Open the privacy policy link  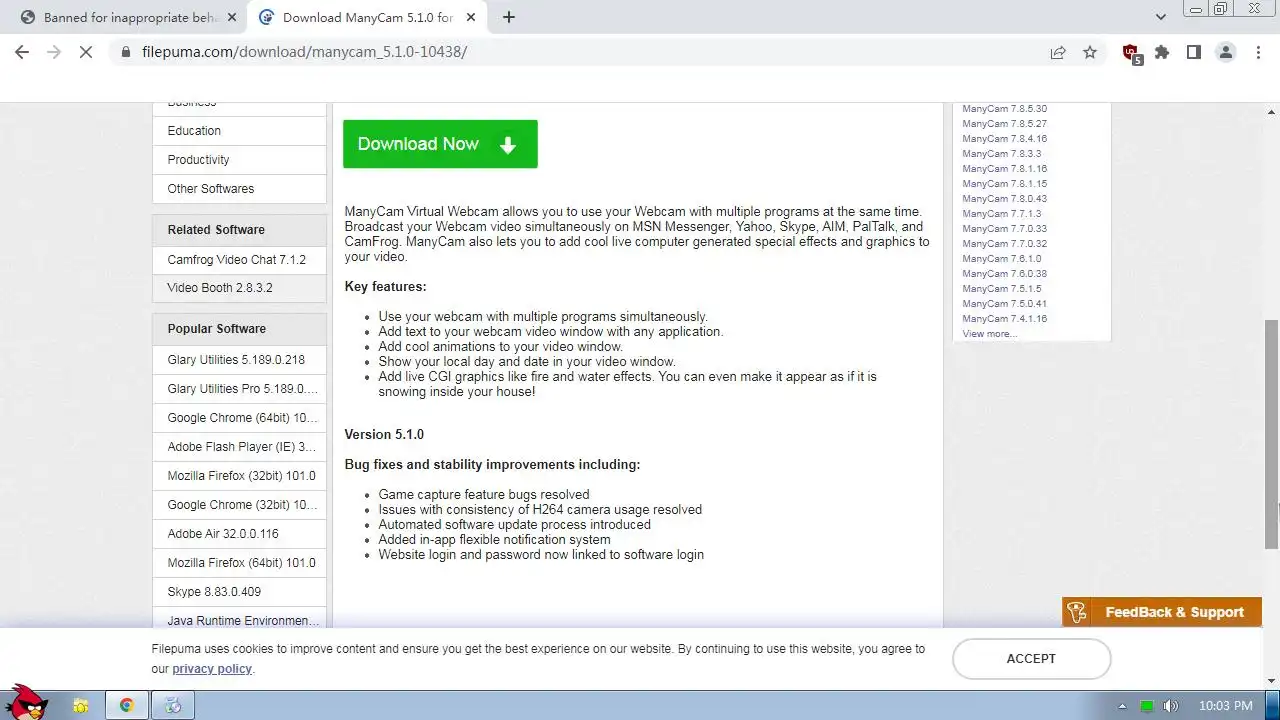coord(212,669)
